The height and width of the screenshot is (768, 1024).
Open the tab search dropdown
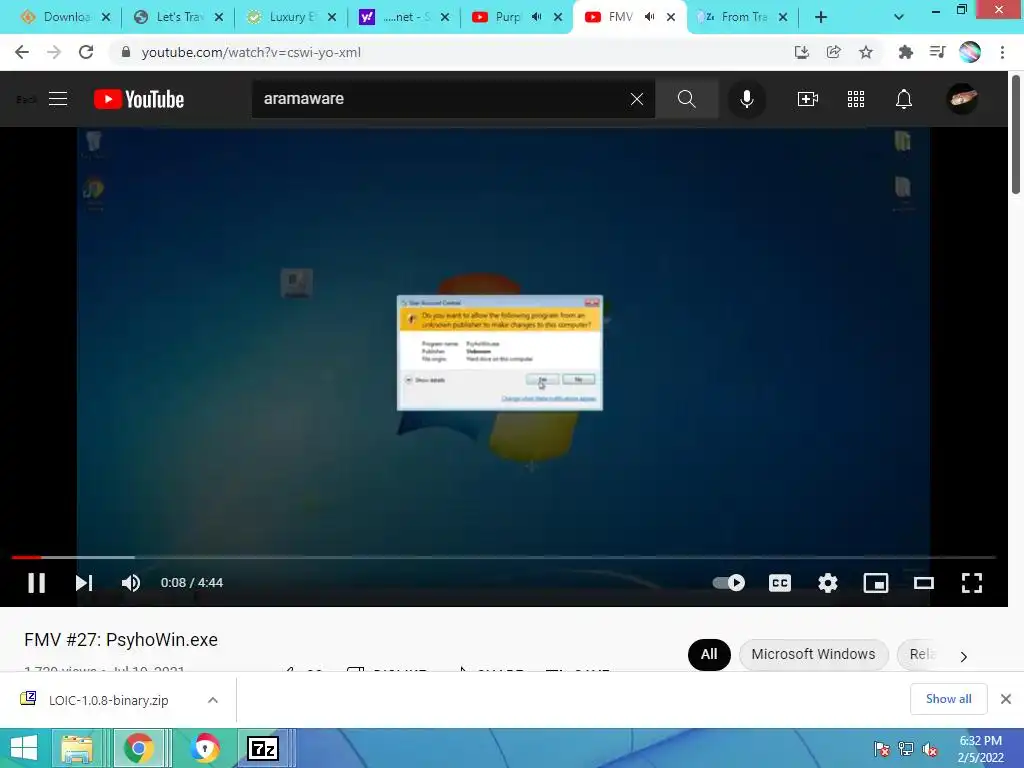click(899, 17)
